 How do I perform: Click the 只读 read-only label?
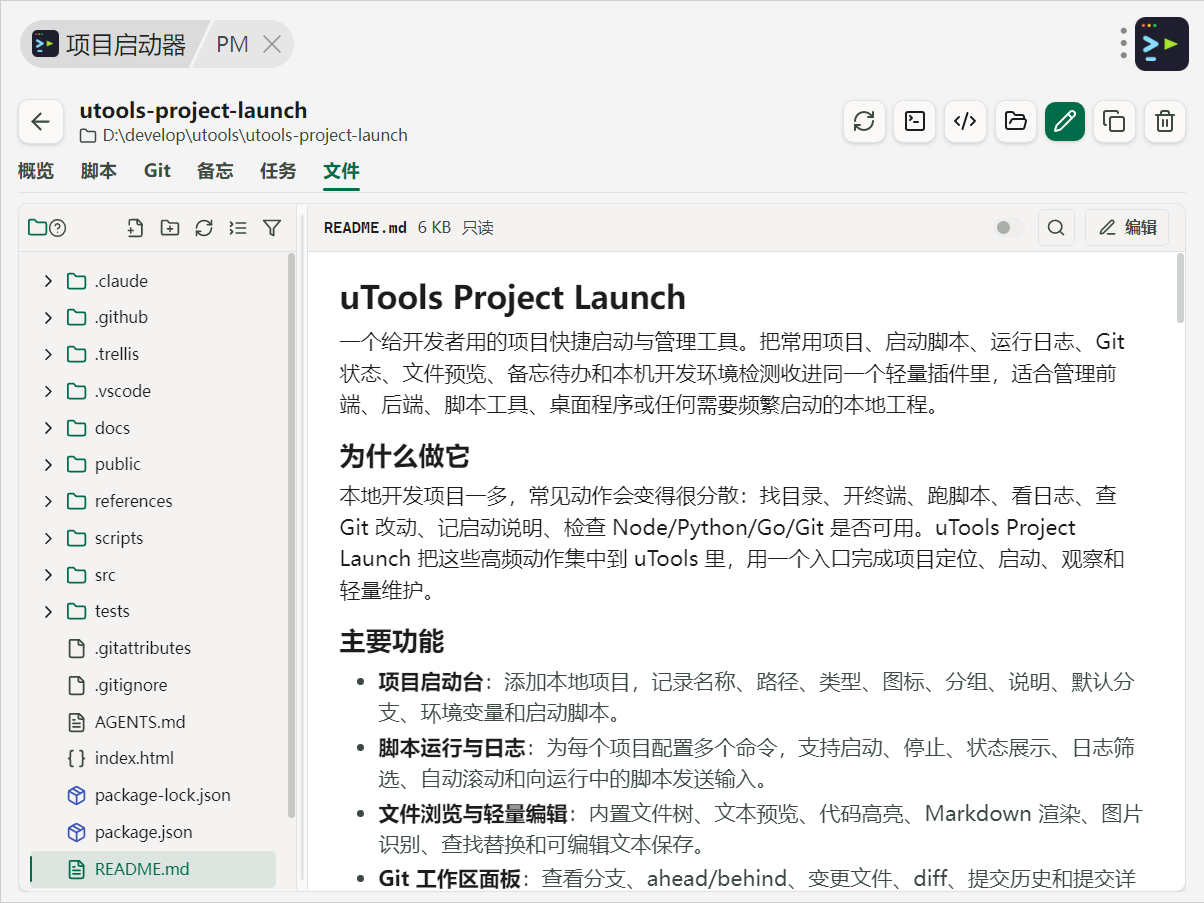click(x=478, y=228)
